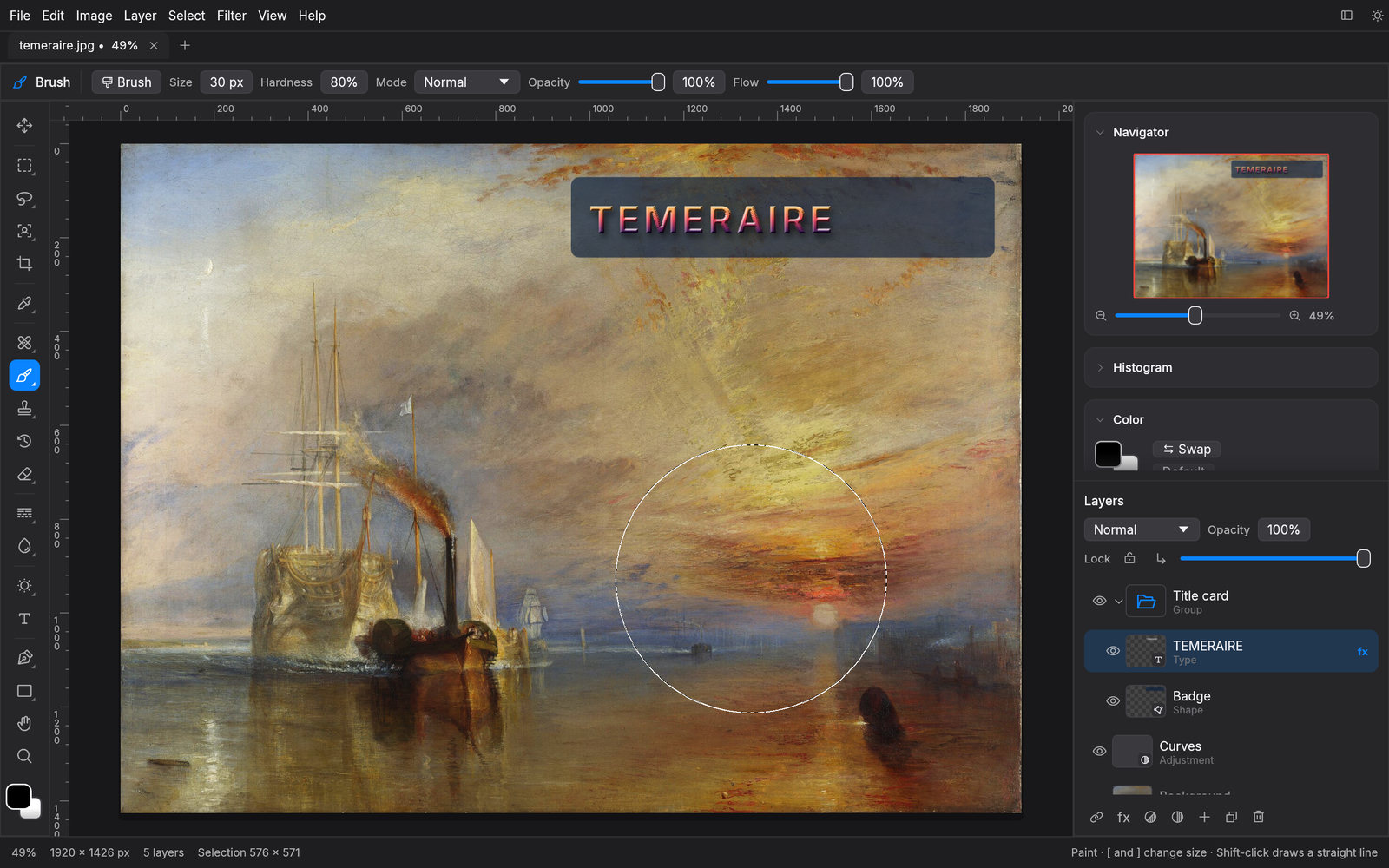Select the Eyedropper tool
This screenshot has width=1389, height=868.
24,303
